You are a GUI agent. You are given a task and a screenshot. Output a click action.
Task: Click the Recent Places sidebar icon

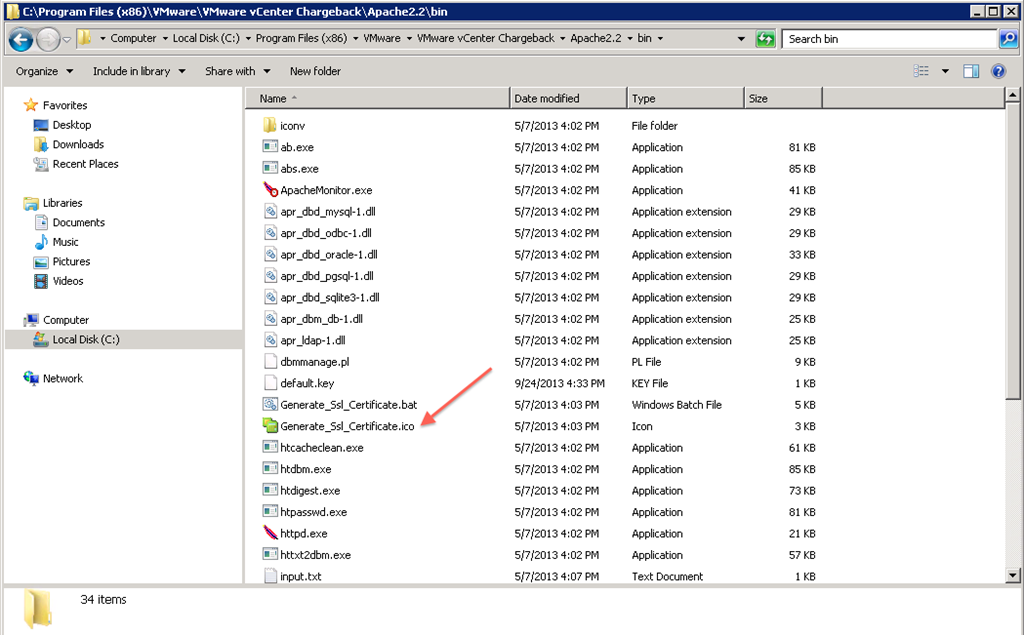pyautogui.click(x=40, y=164)
